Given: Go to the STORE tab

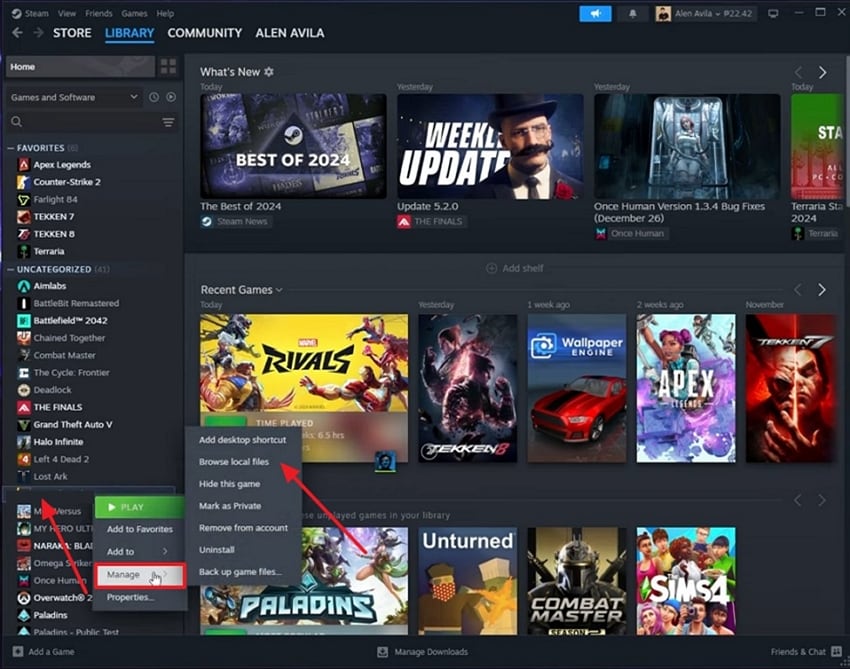Looking at the screenshot, I should [x=72, y=33].
